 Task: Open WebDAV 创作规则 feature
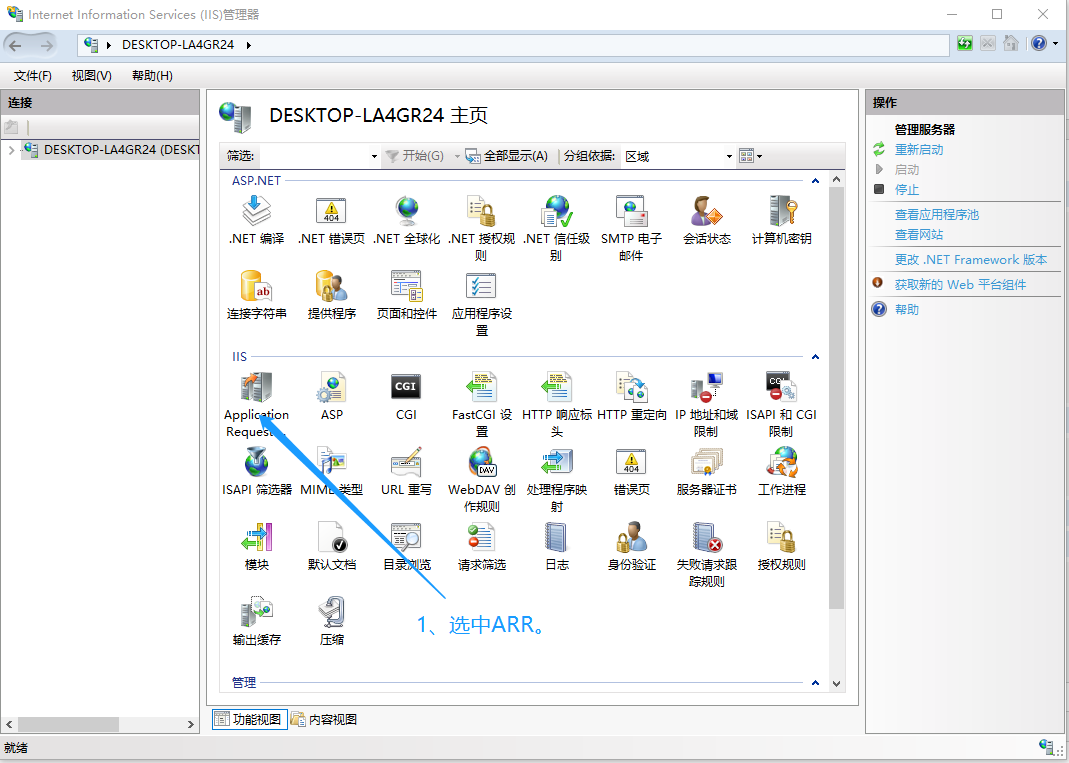481,479
